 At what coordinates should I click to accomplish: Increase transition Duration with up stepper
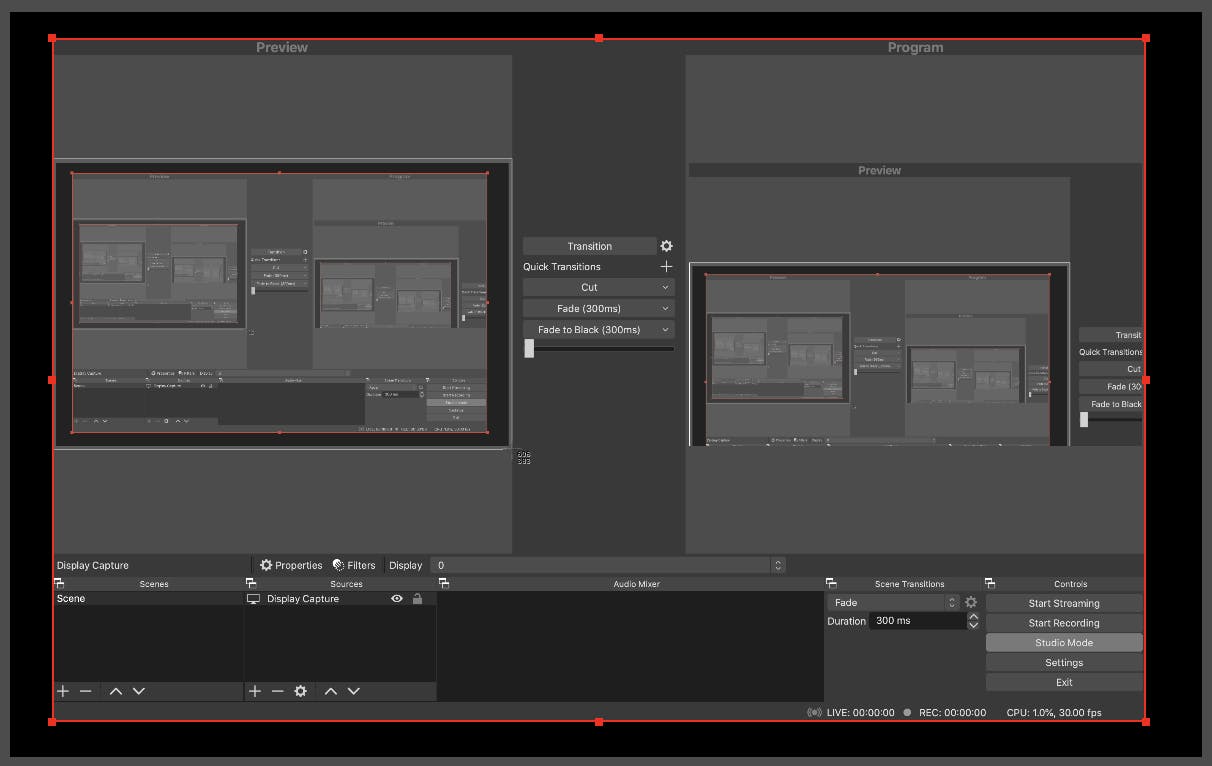(x=973, y=616)
